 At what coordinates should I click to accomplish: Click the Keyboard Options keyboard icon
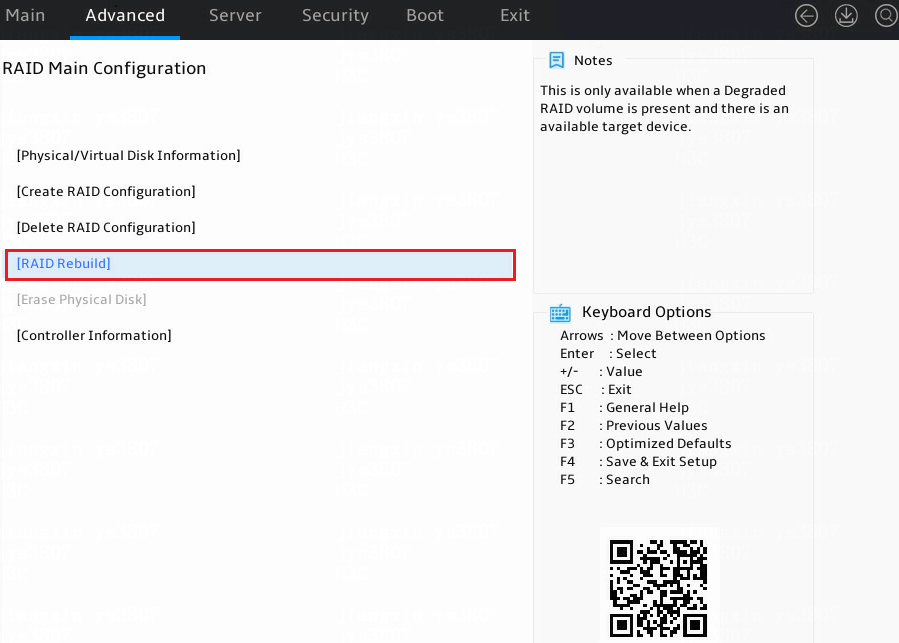(560, 313)
